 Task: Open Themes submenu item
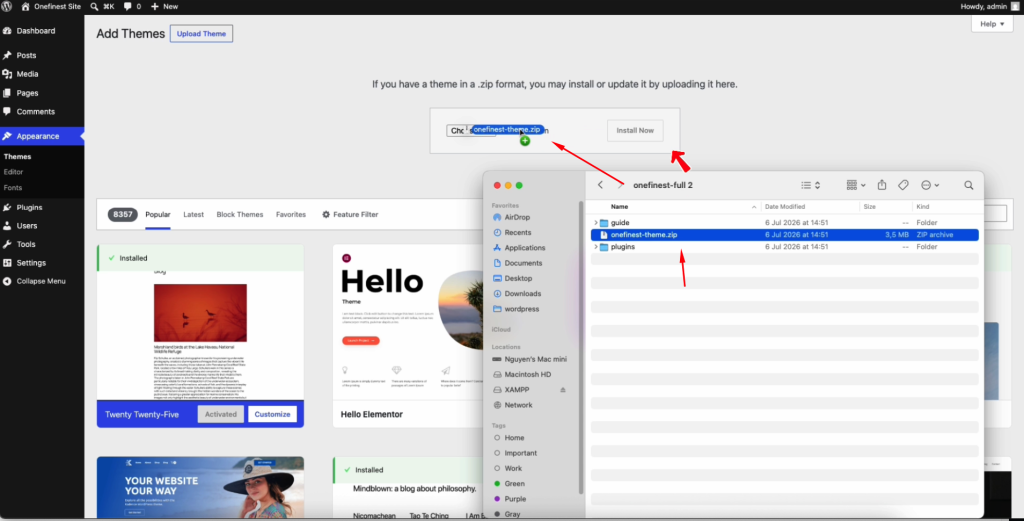click(18, 157)
